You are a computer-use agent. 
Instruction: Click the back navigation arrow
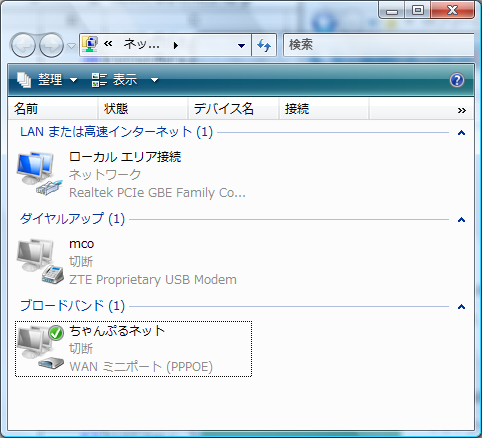(x=23, y=45)
